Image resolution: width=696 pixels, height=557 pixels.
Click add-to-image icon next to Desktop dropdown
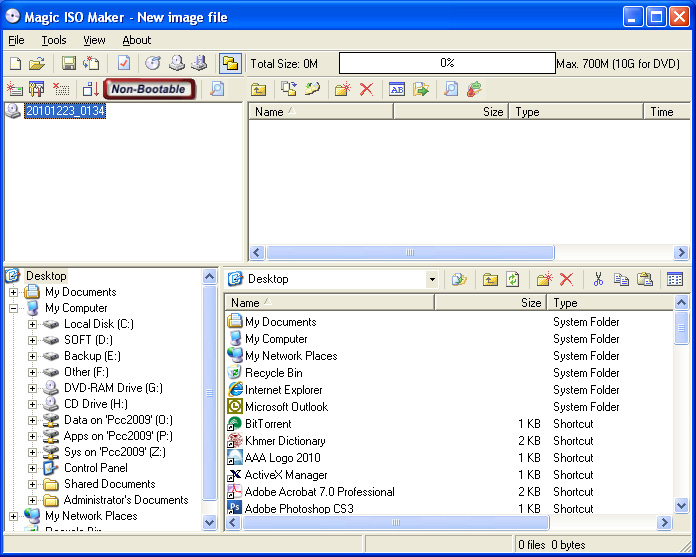point(459,280)
